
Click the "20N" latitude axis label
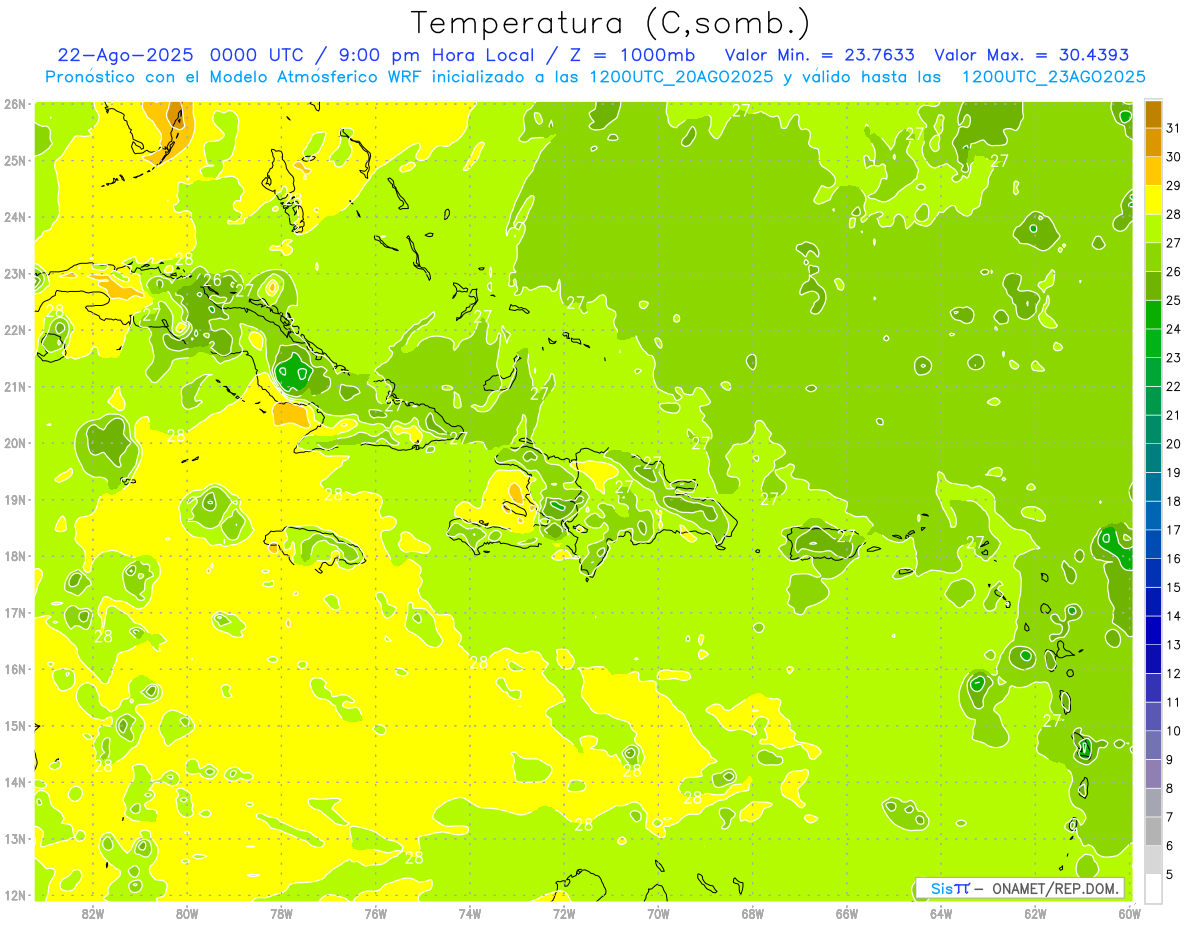[15, 443]
